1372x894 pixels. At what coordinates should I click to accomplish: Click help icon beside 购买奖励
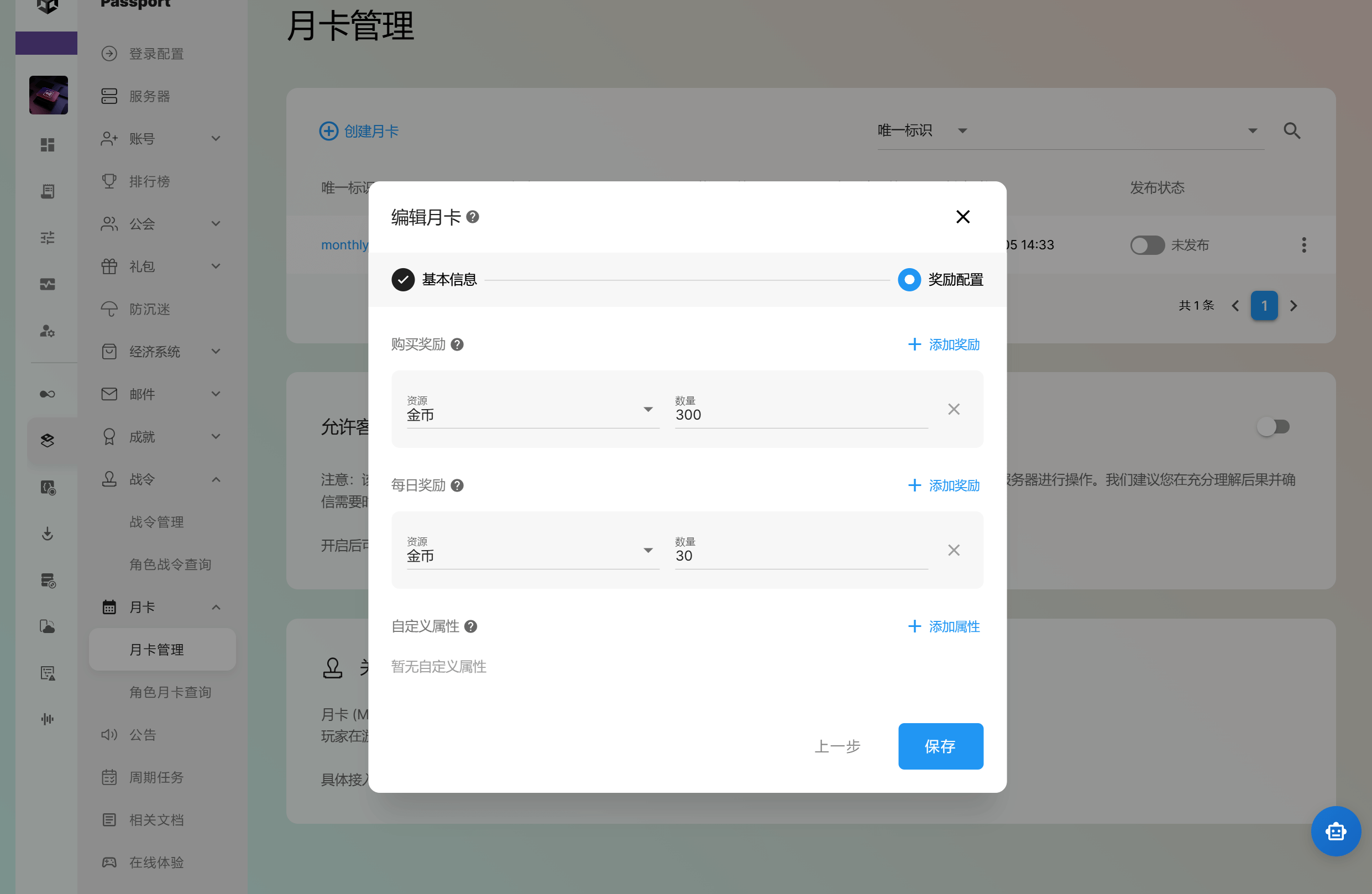(457, 344)
